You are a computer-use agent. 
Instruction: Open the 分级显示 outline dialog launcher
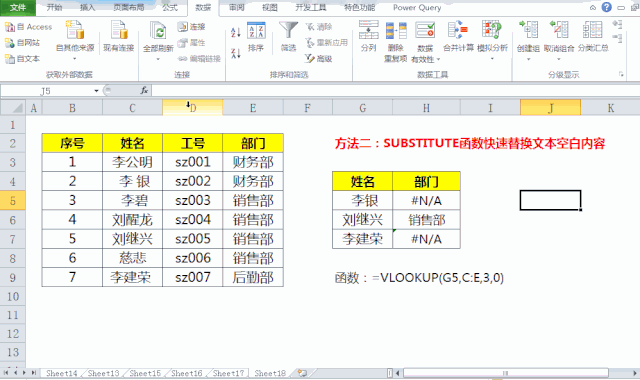[x=621, y=74]
